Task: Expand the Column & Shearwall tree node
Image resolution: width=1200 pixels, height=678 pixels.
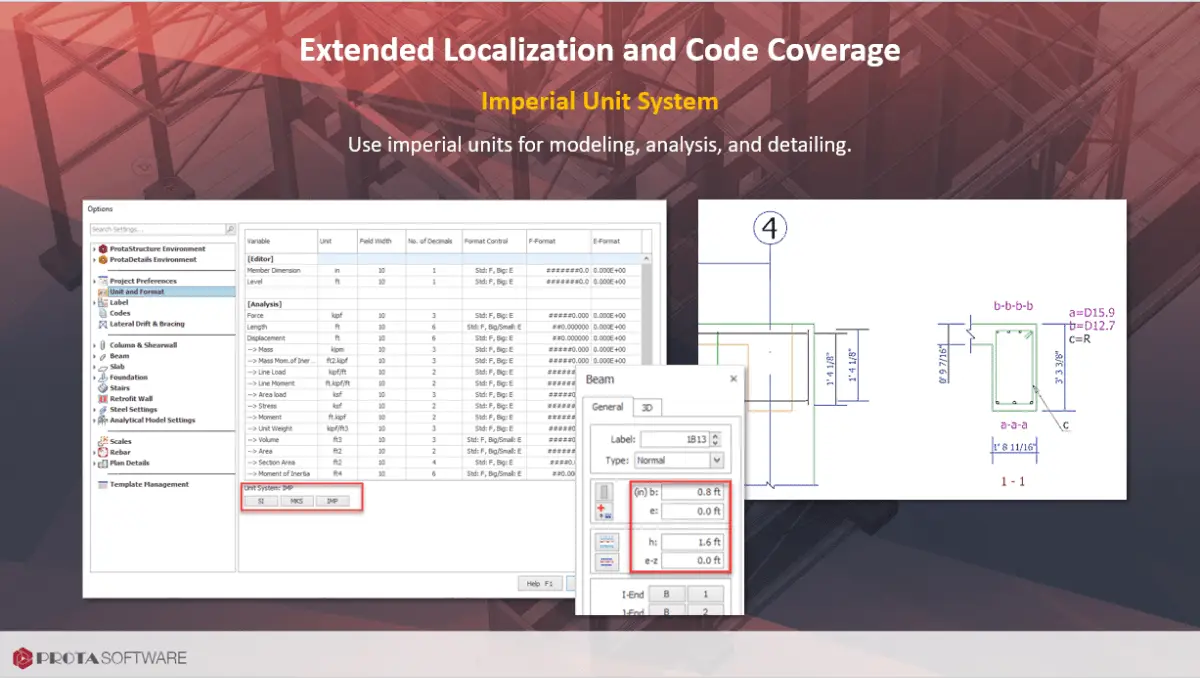Action: 94,345
